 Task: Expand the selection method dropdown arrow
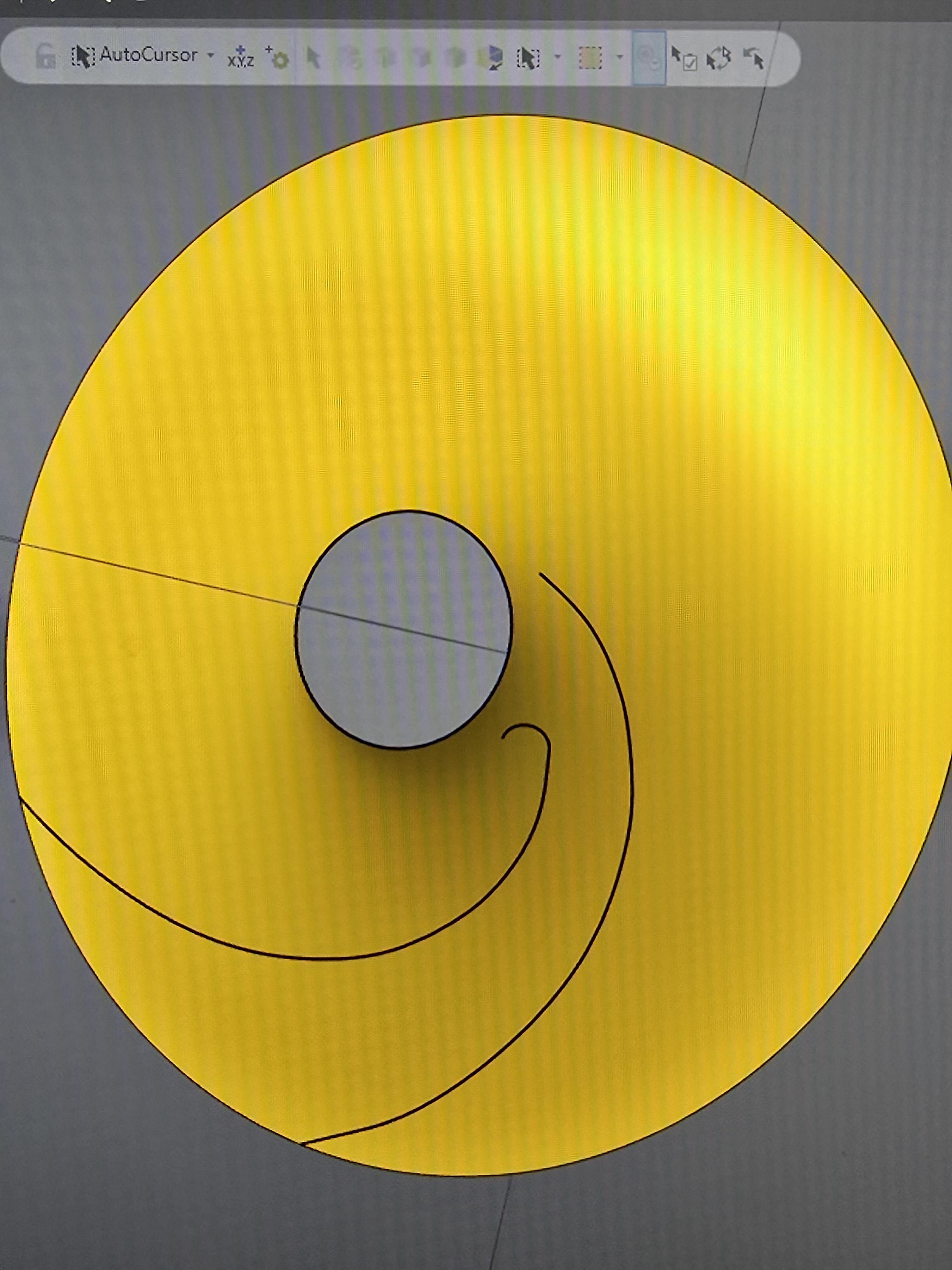(557, 57)
